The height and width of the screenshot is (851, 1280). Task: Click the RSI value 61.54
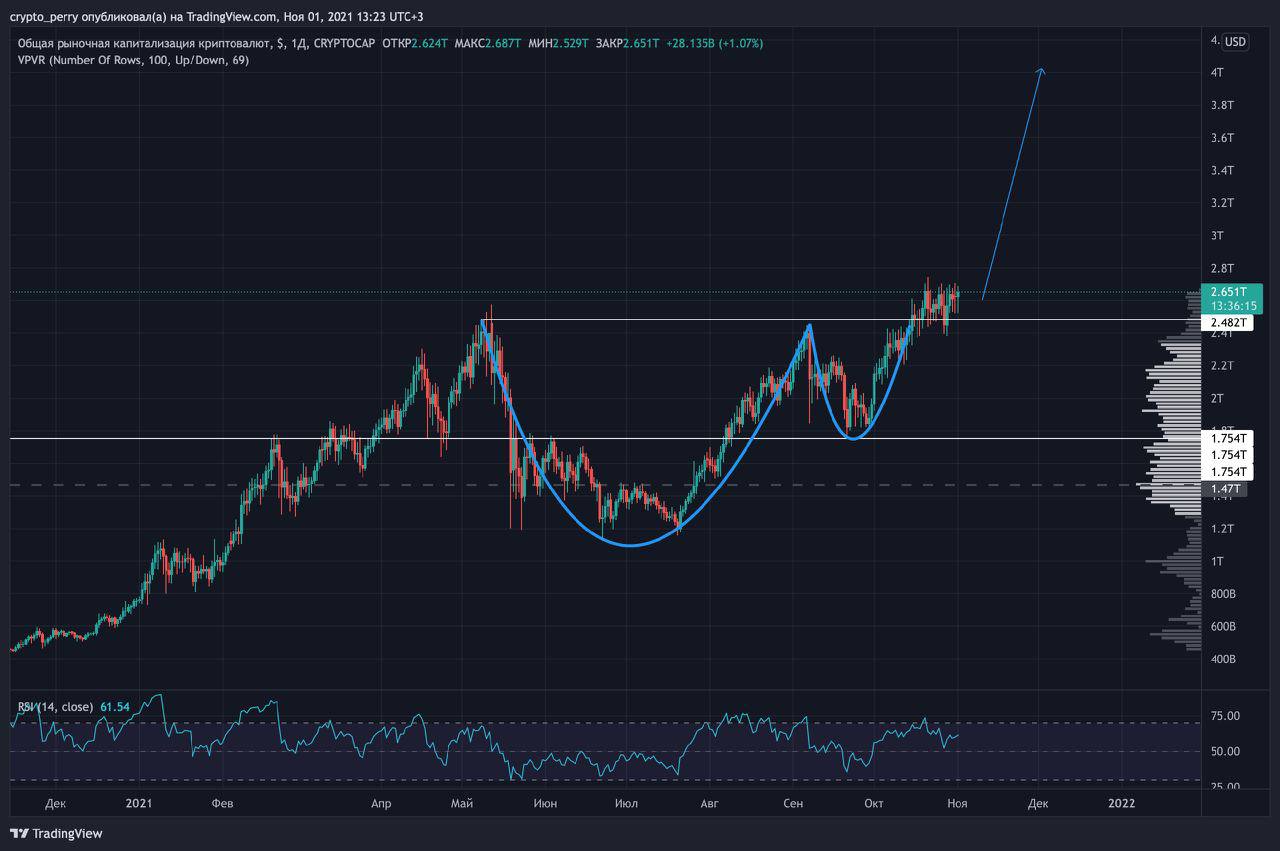click(116, 707)
